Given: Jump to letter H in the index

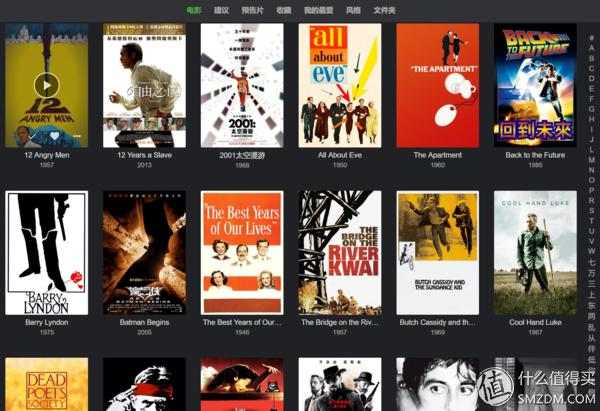Looking at the screenshot, I should [x=592, y=119].
